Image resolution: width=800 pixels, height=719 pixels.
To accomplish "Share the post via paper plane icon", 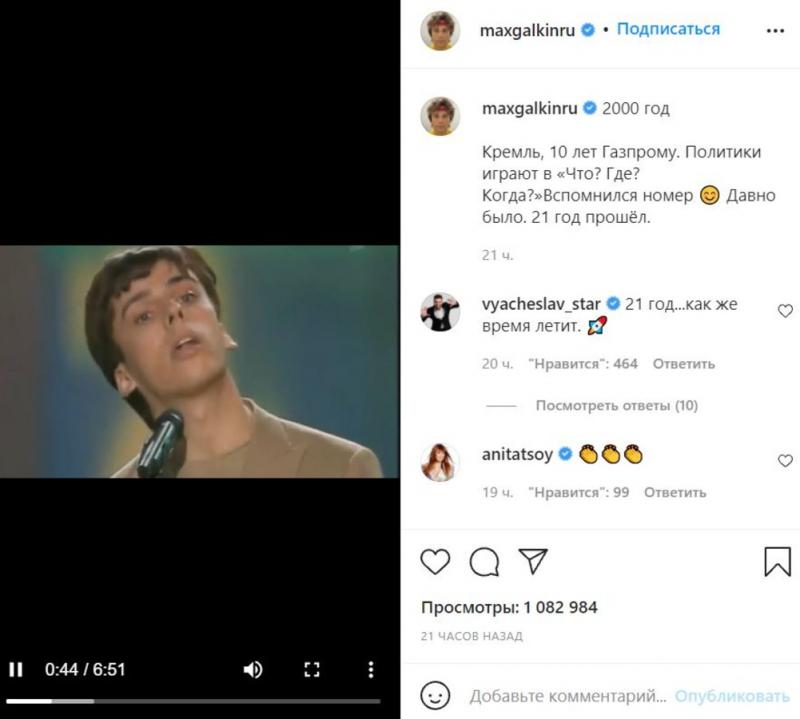I will (x=533, y=562).
